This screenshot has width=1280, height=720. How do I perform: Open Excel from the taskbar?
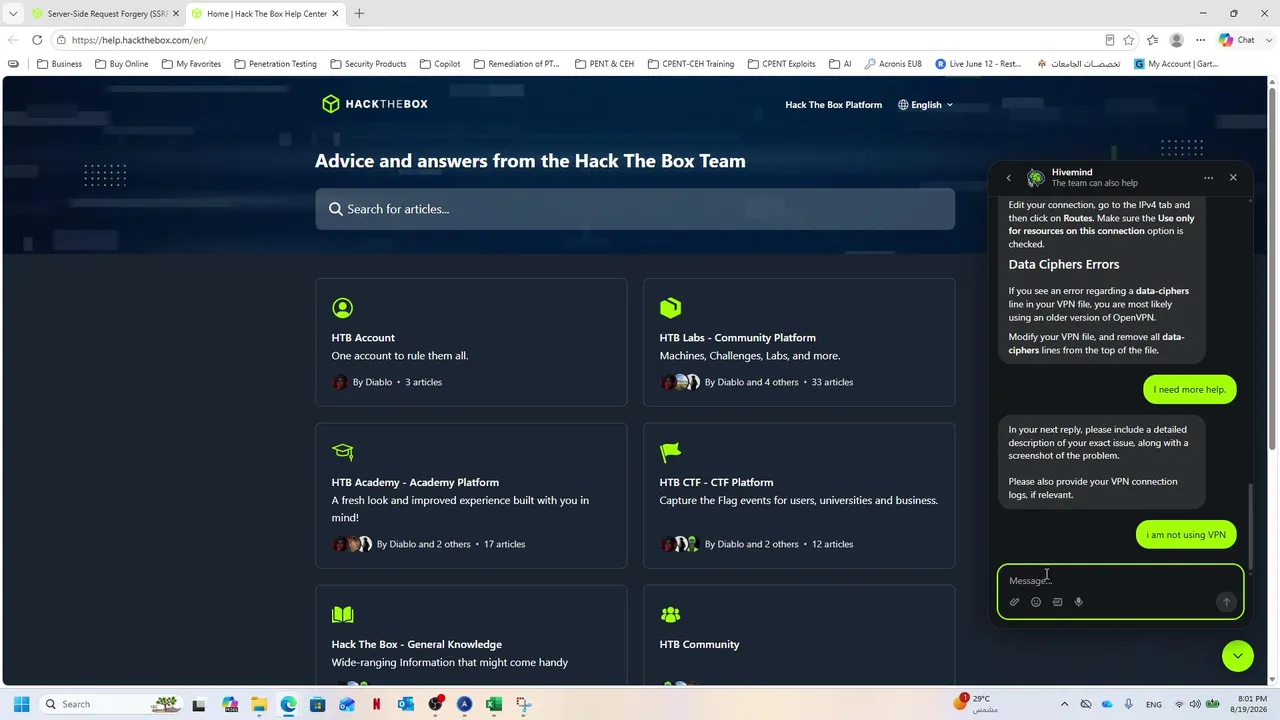[x=493, y=704]
